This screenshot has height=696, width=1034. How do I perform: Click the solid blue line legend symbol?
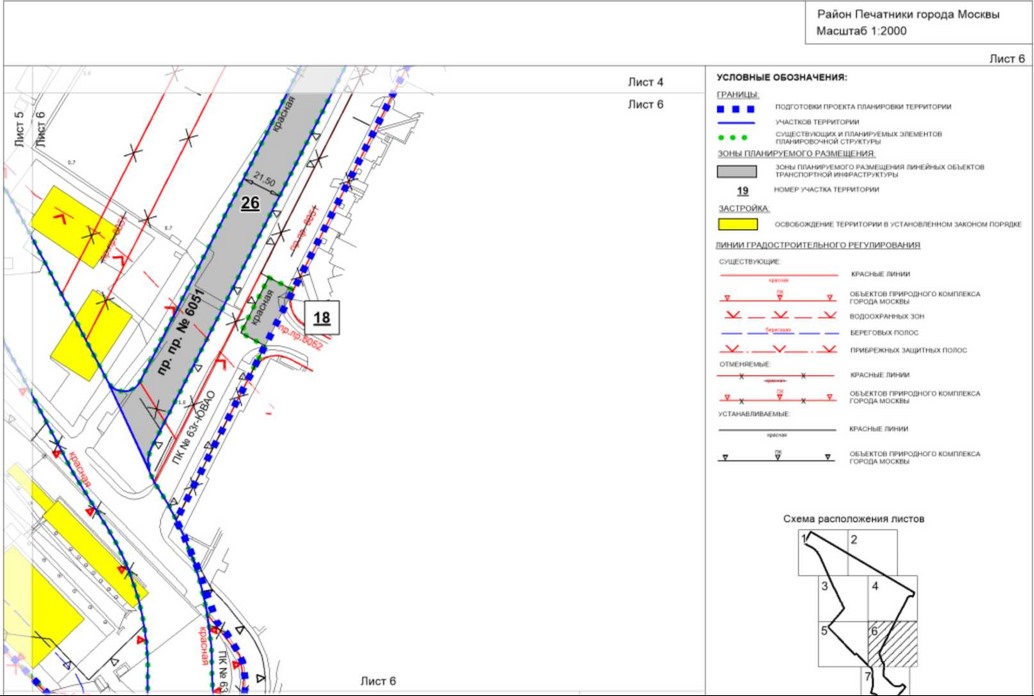click(736, 122)
